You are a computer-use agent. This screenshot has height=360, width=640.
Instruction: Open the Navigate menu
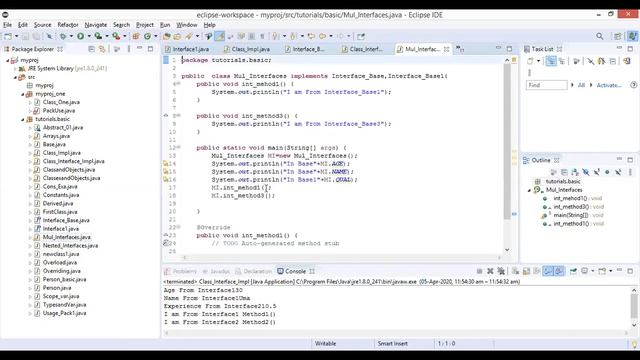(96, 25)
